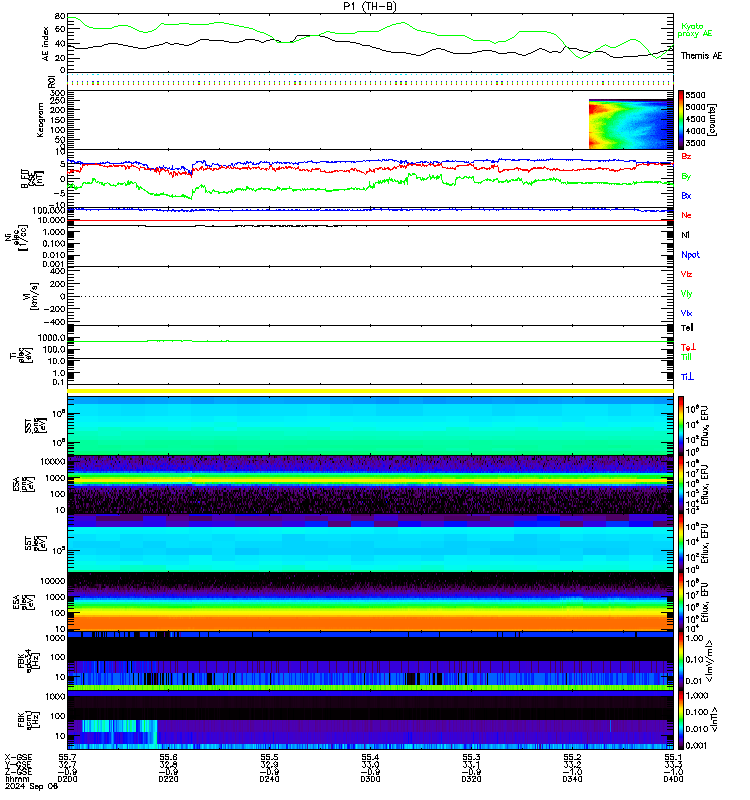750x800 pixels.
Task: Click the AE index axis label
Action: 45,43
